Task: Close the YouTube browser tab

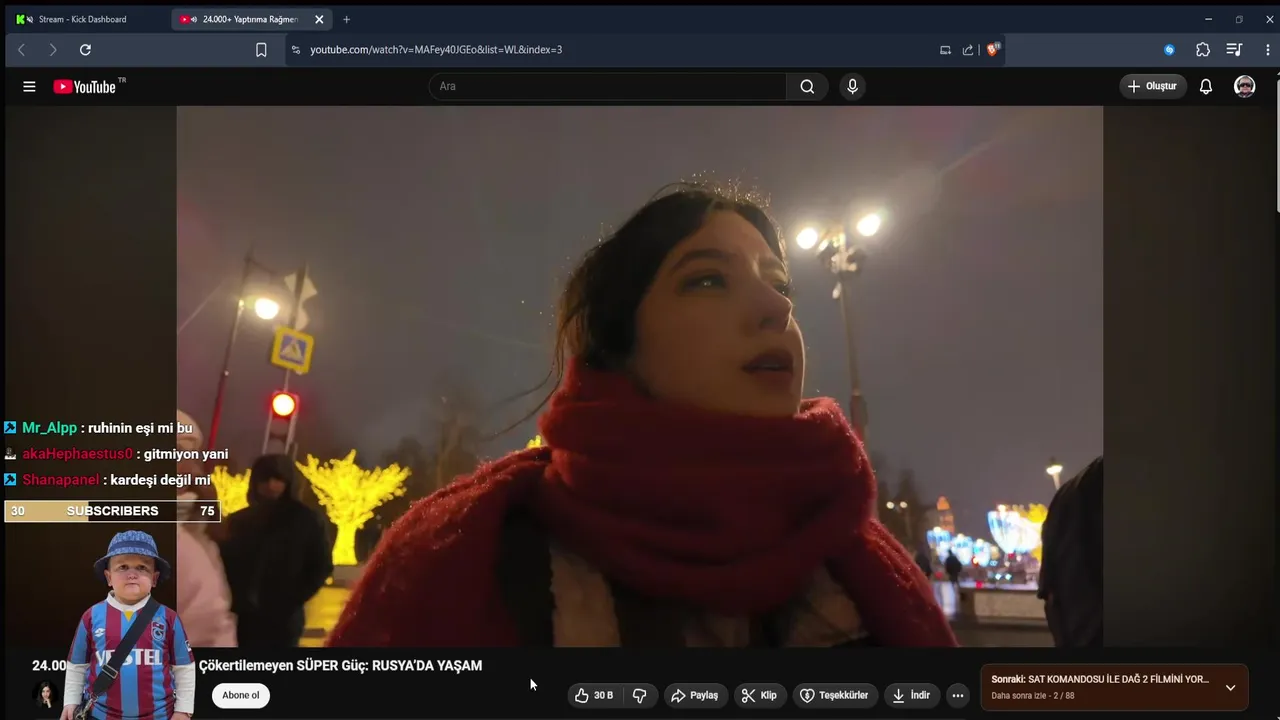Action: point(319,19)
